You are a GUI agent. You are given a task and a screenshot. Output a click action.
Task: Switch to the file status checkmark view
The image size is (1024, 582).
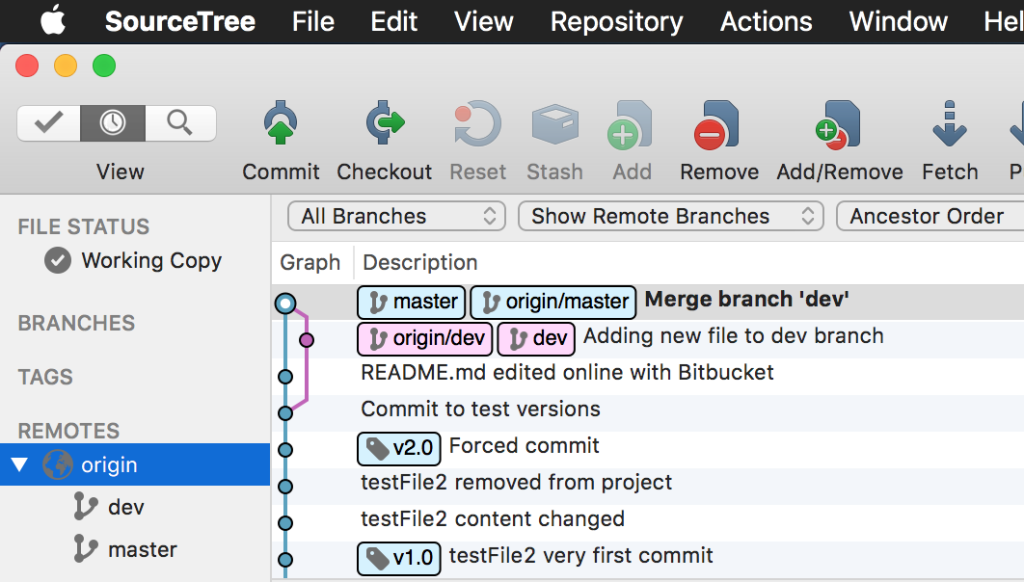(x=48, y=123)
